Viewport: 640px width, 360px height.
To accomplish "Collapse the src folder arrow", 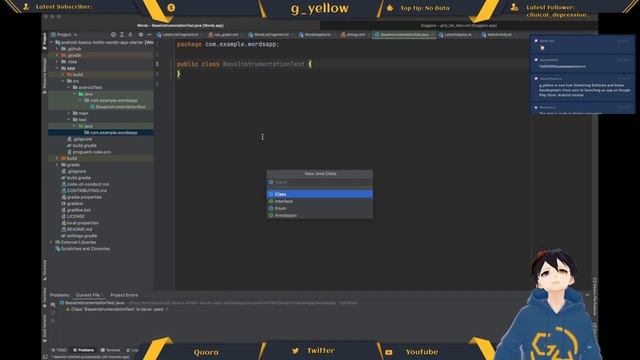I will pyautogui.click(x=63, y=81).
